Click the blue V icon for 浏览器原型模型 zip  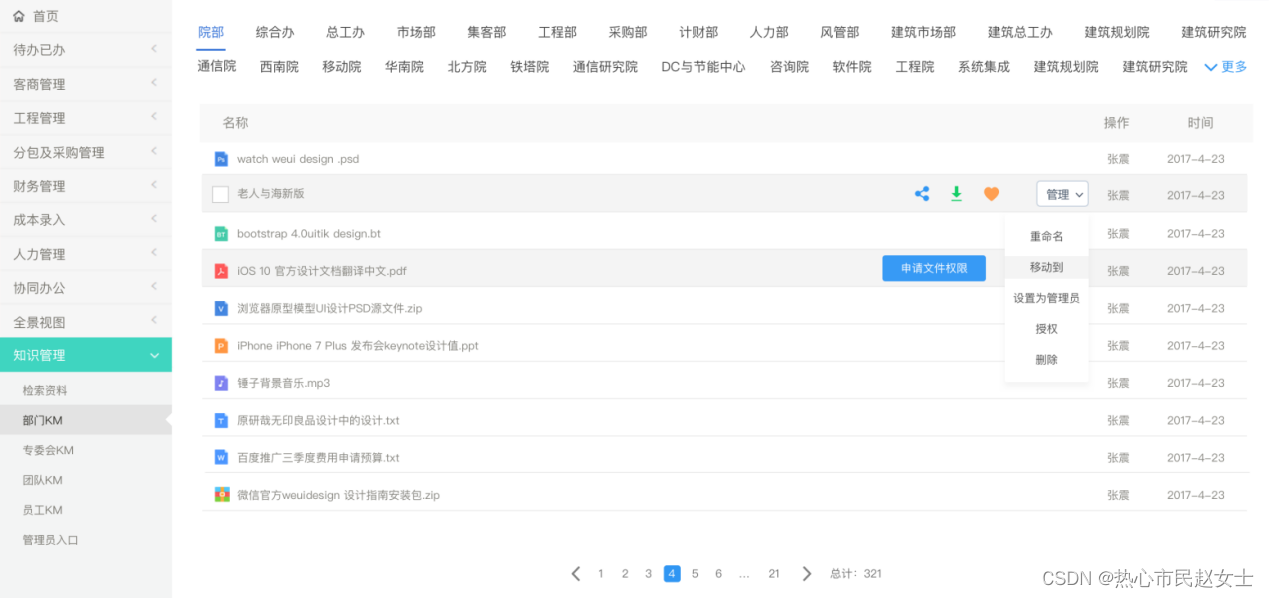(221, 308)
